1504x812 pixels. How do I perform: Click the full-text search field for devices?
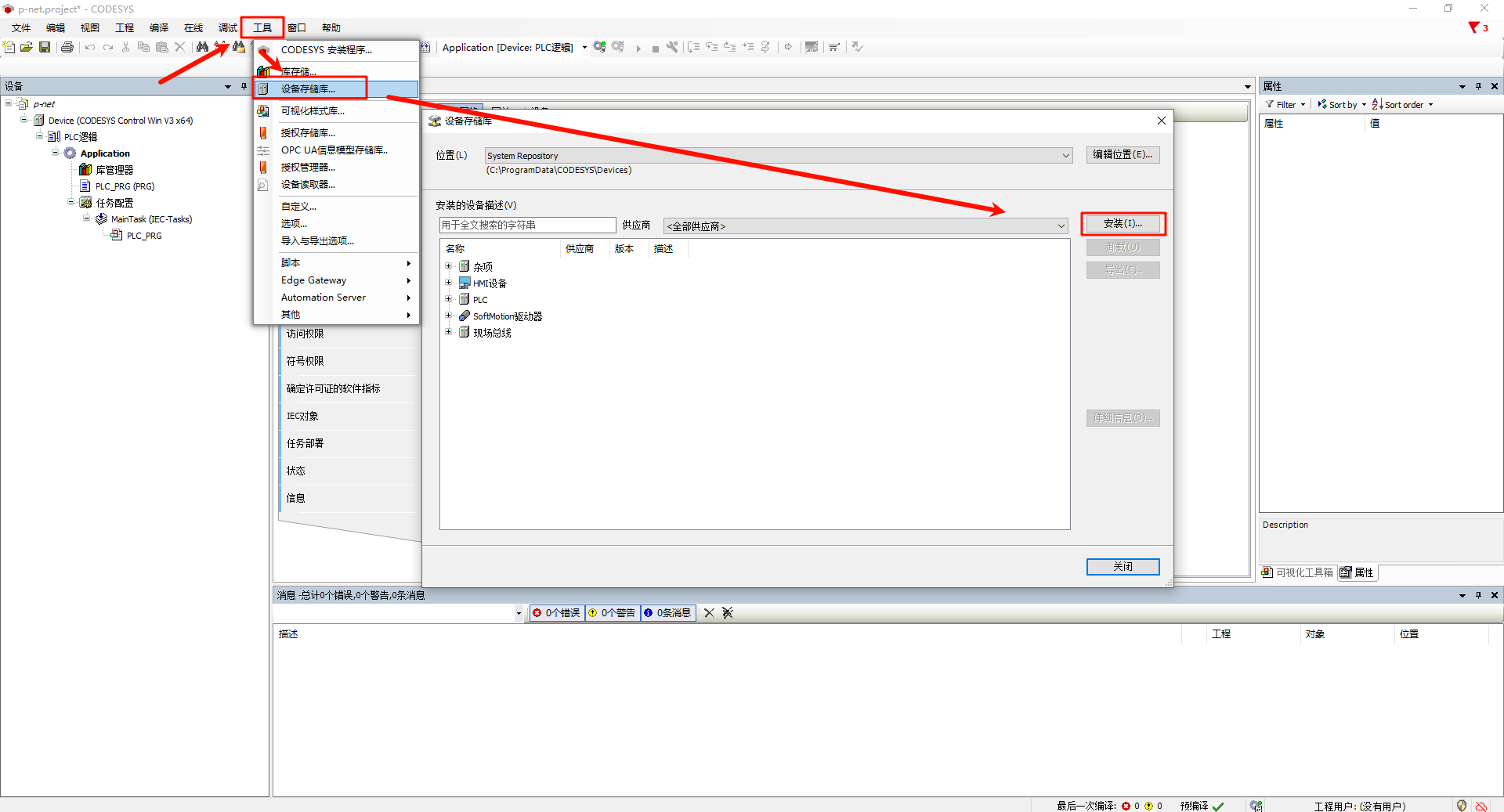[527, 226]
